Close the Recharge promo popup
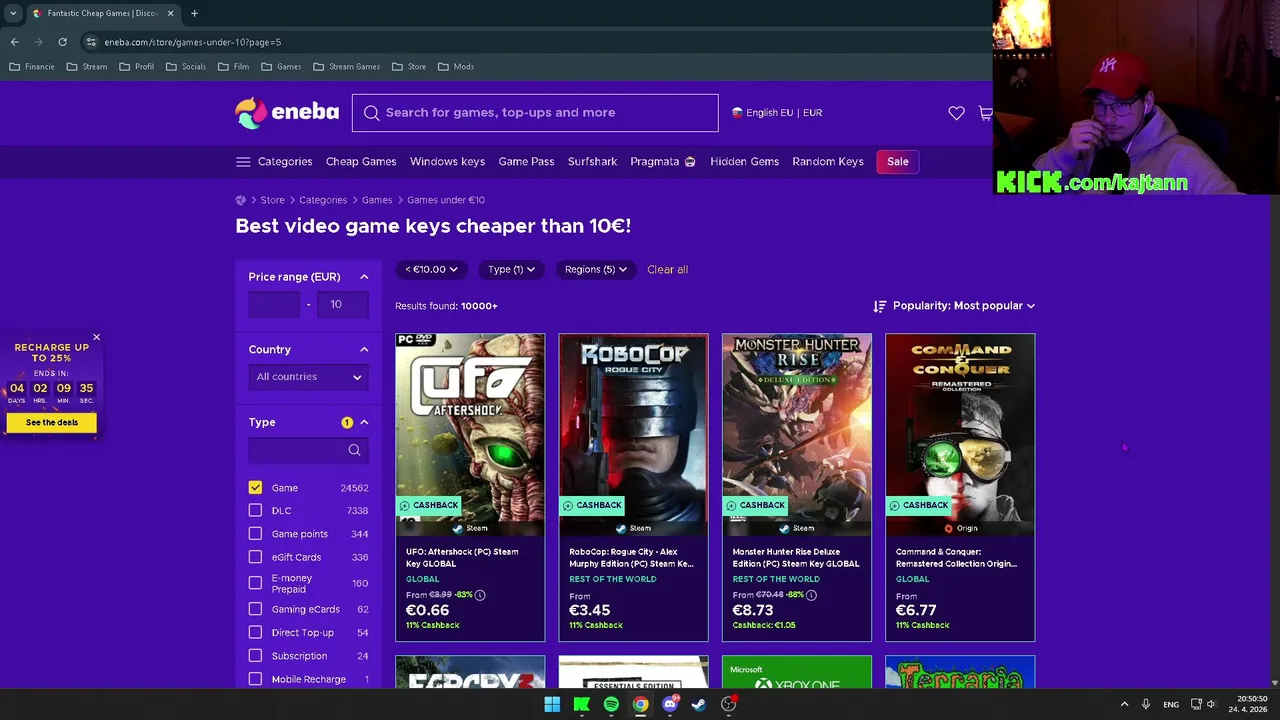The height and width of the screenshot is (720, 1280). (x=96, y=338)
